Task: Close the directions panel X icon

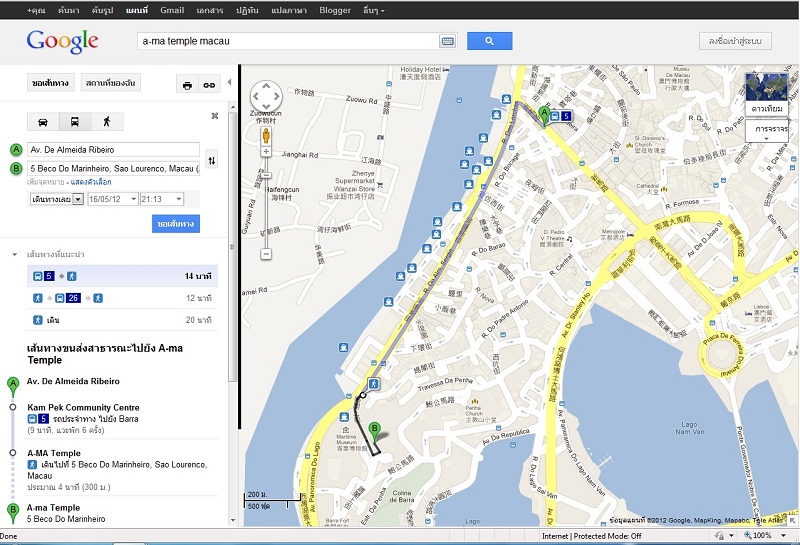Action: click(215, 116)
